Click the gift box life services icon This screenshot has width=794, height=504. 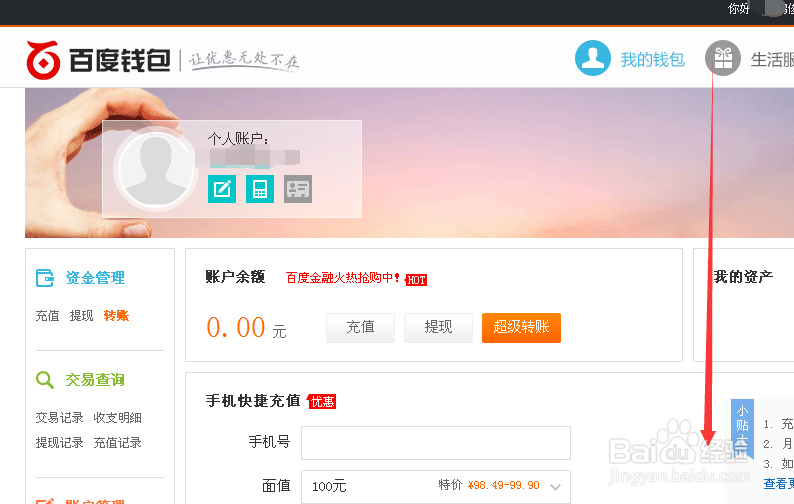pos(723,58)
